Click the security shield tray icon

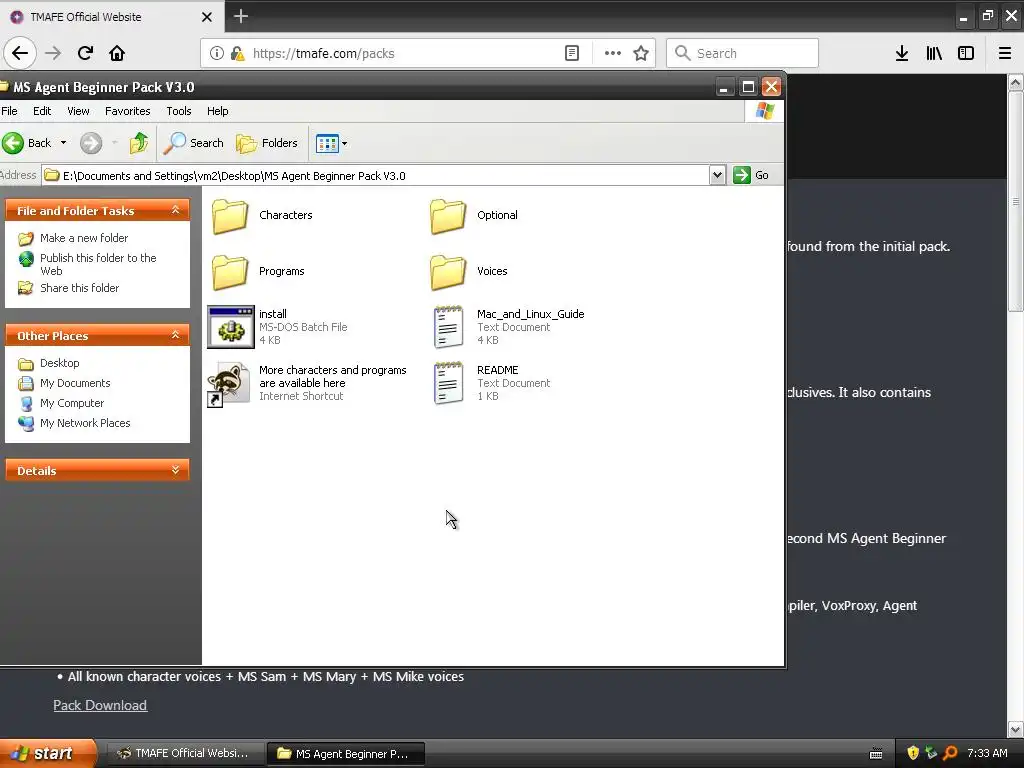coord(913,753)
